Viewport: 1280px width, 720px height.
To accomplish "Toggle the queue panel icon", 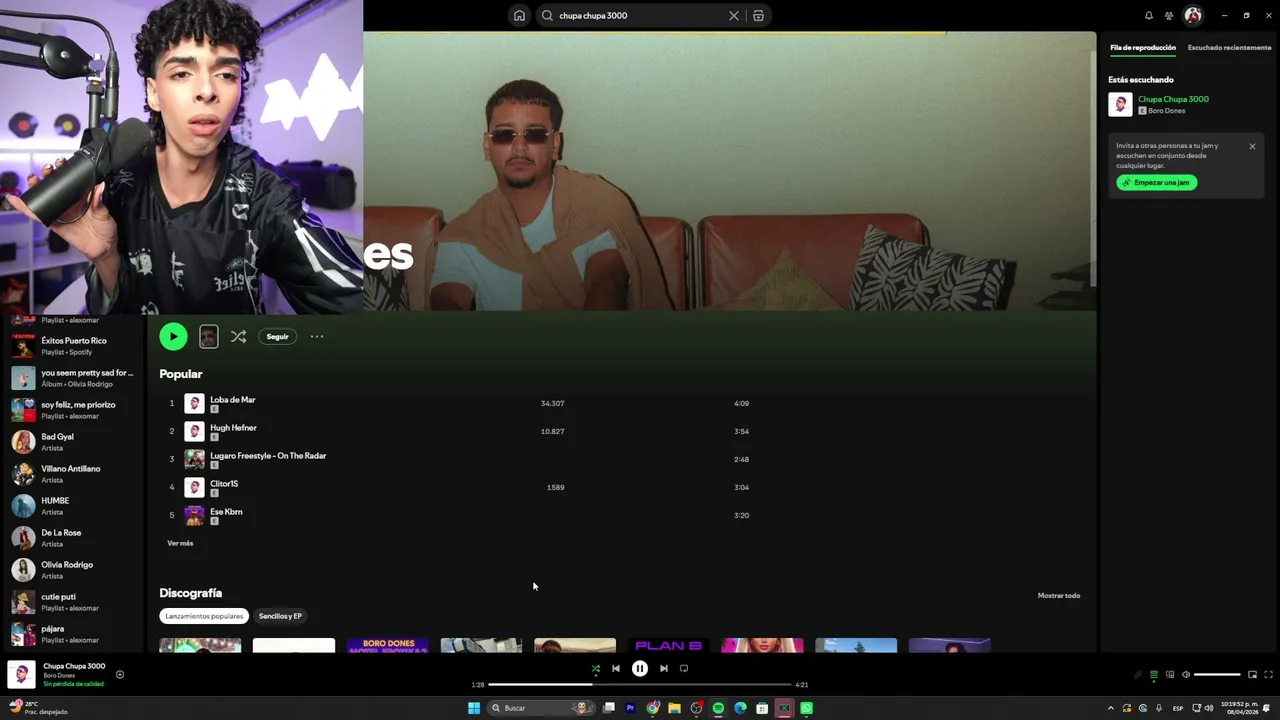I will click(1154, 675).
